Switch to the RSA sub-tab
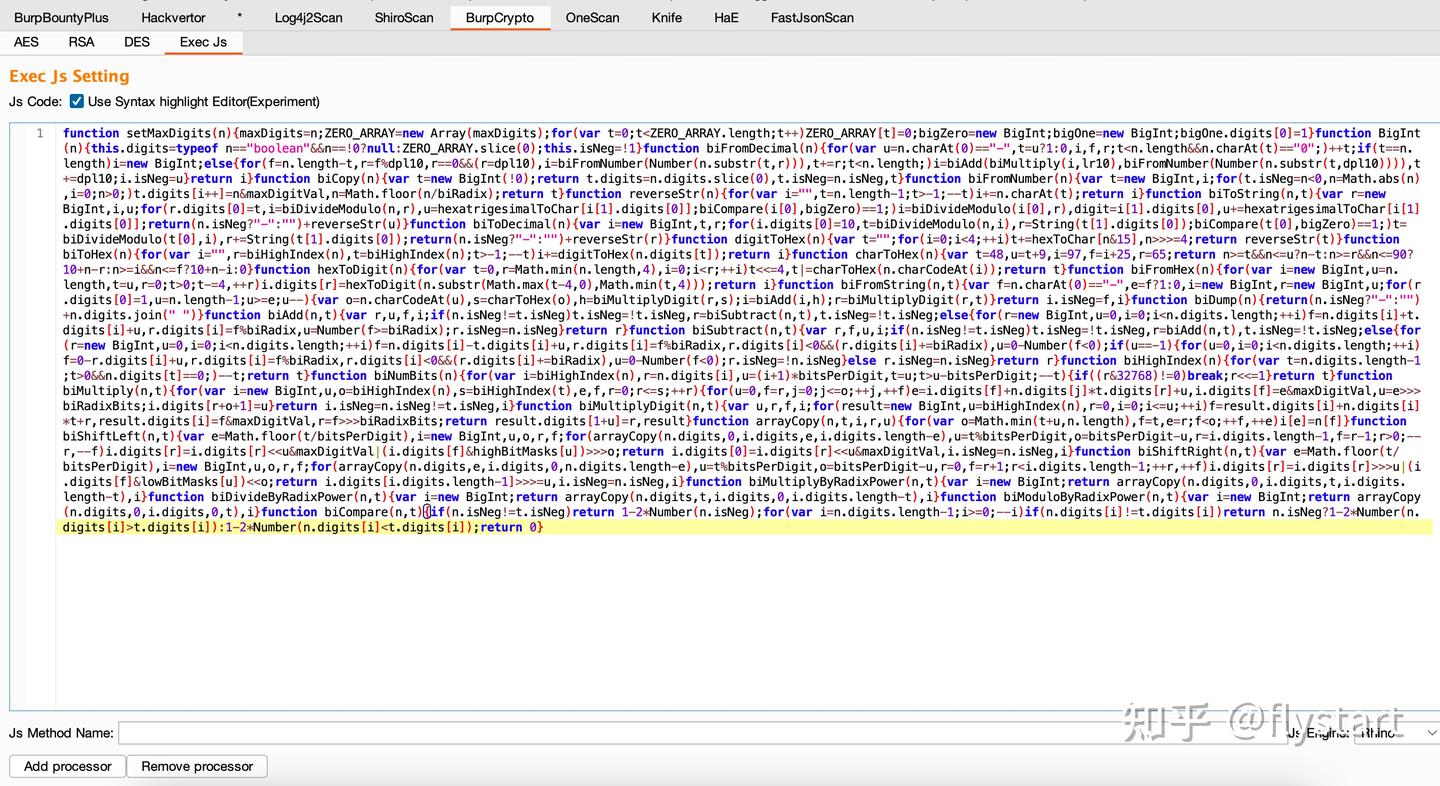This screenshot has width=1440, height=786. point(82,42)
